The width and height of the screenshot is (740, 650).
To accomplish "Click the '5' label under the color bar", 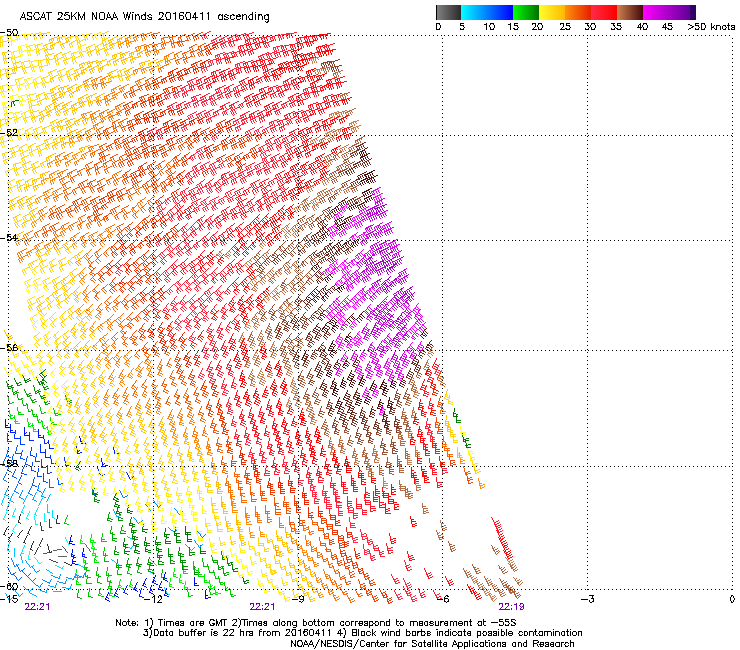I will click(x=462, y=26).
